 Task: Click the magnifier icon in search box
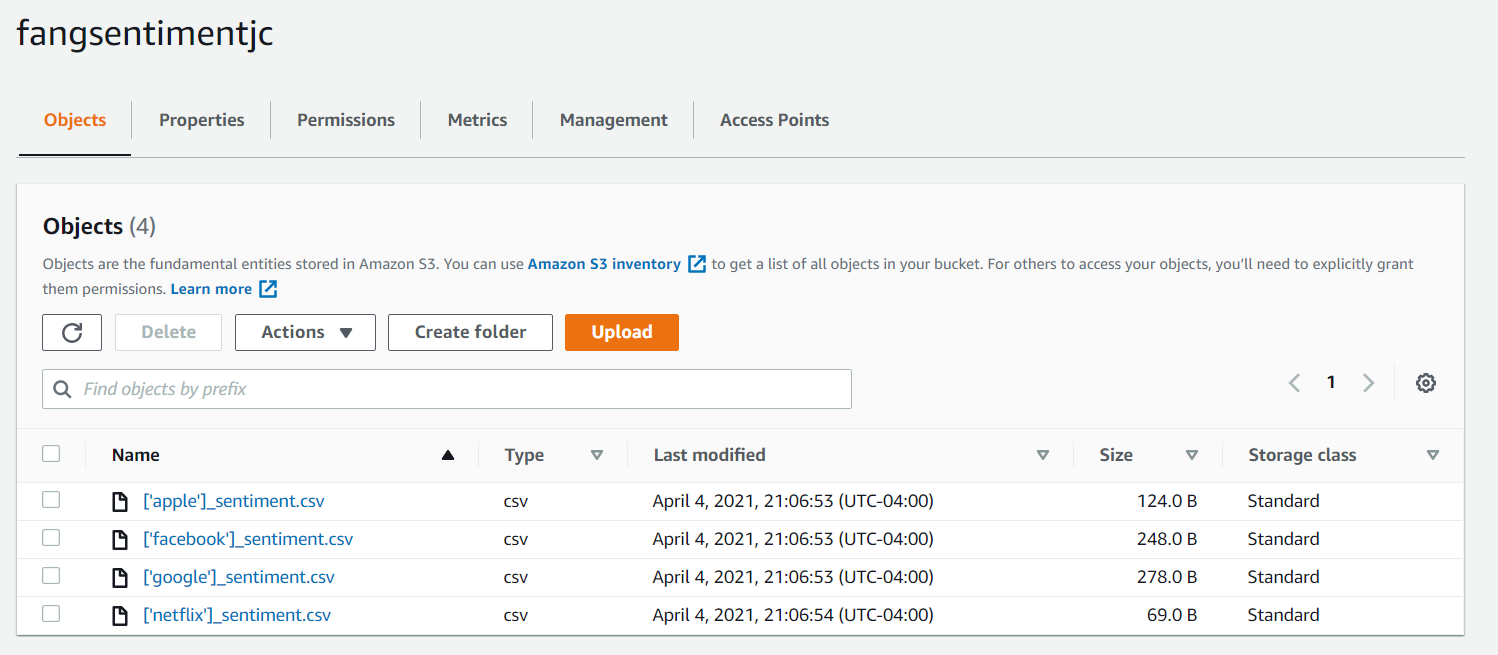[x=62, y=389]
